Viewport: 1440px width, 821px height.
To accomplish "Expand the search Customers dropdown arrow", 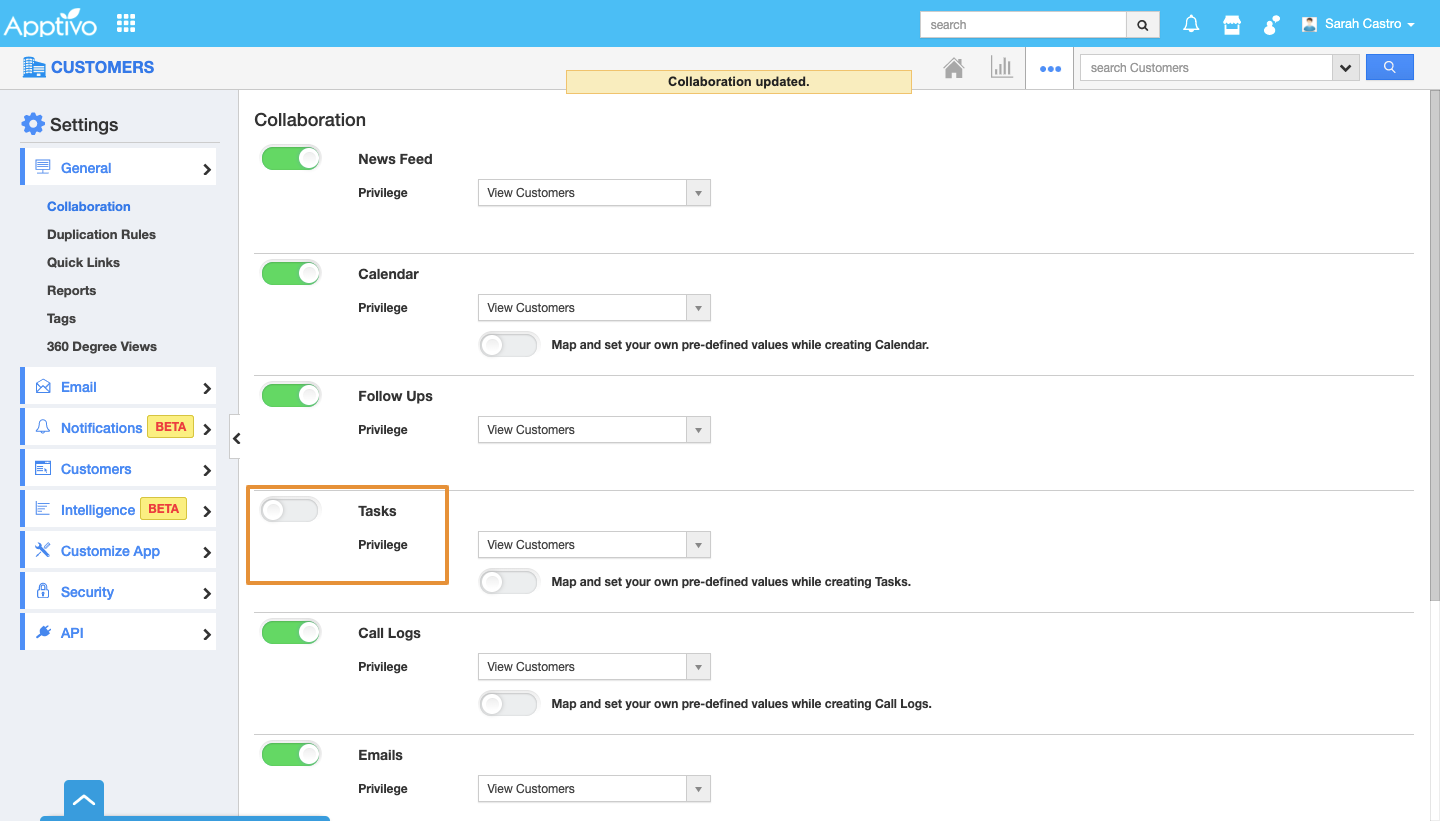I will coord(1346,68).
